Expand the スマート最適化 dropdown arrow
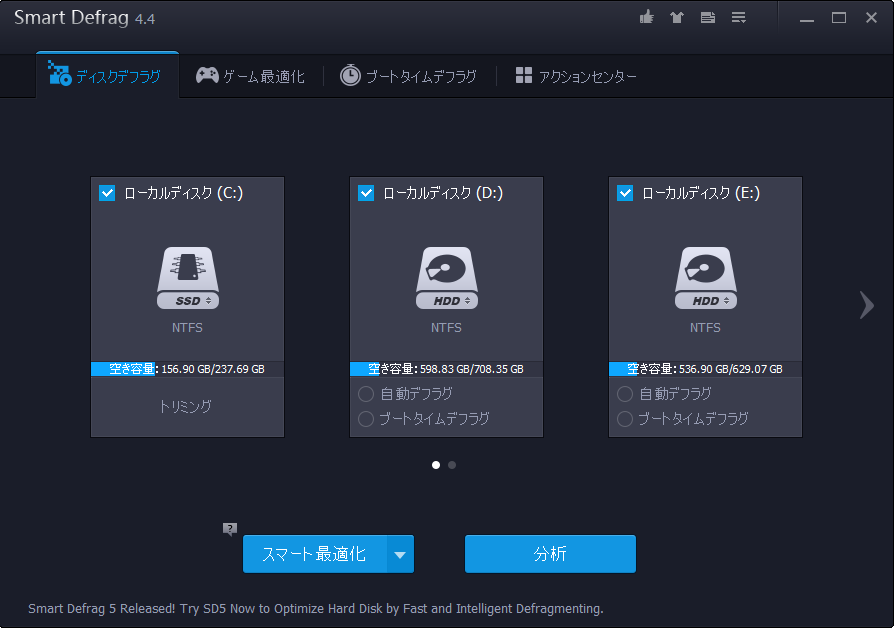This screenshot has height=628, width=894. click(x=400, y=554)
